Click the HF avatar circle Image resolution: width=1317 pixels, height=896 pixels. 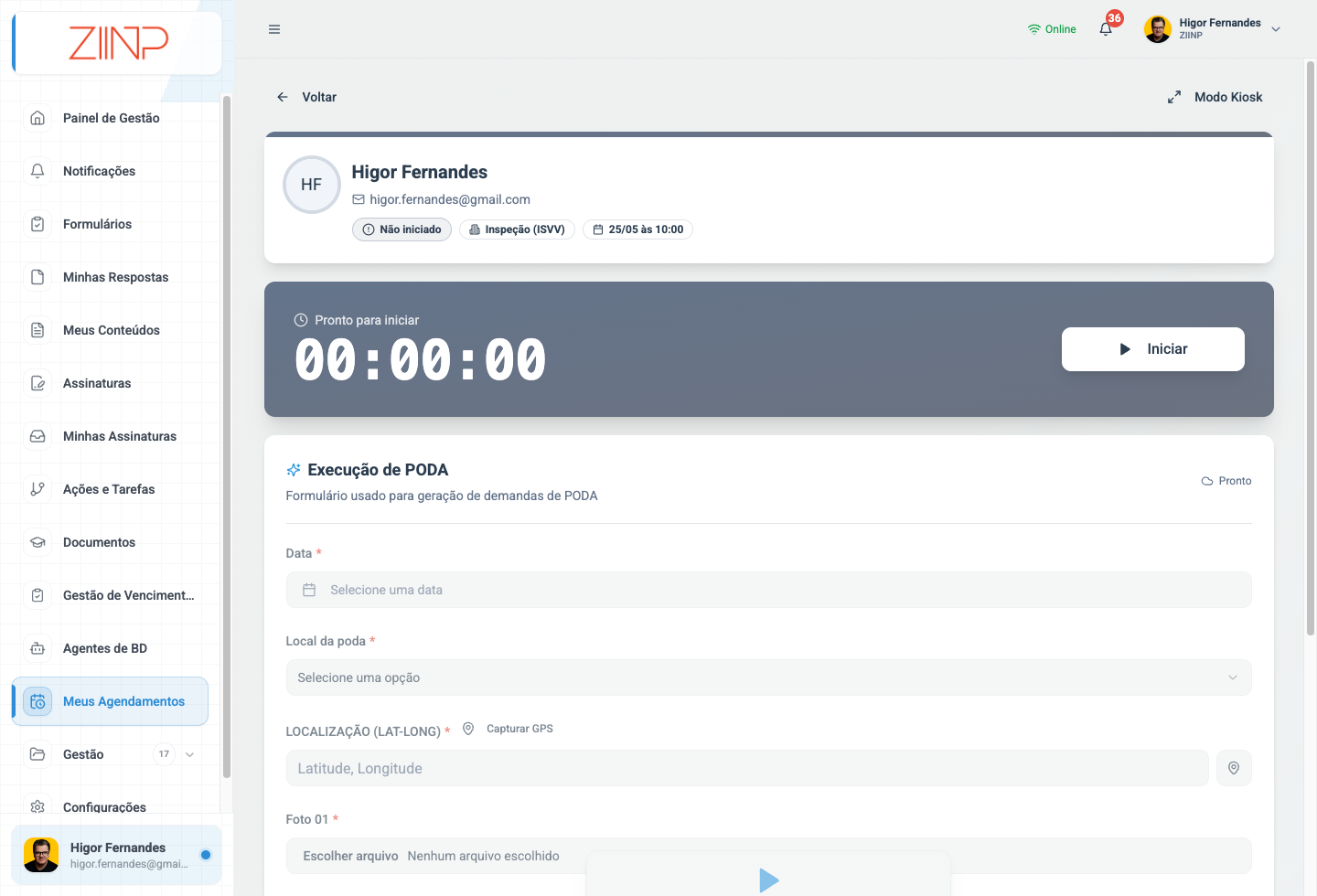(x=311, y=185)
